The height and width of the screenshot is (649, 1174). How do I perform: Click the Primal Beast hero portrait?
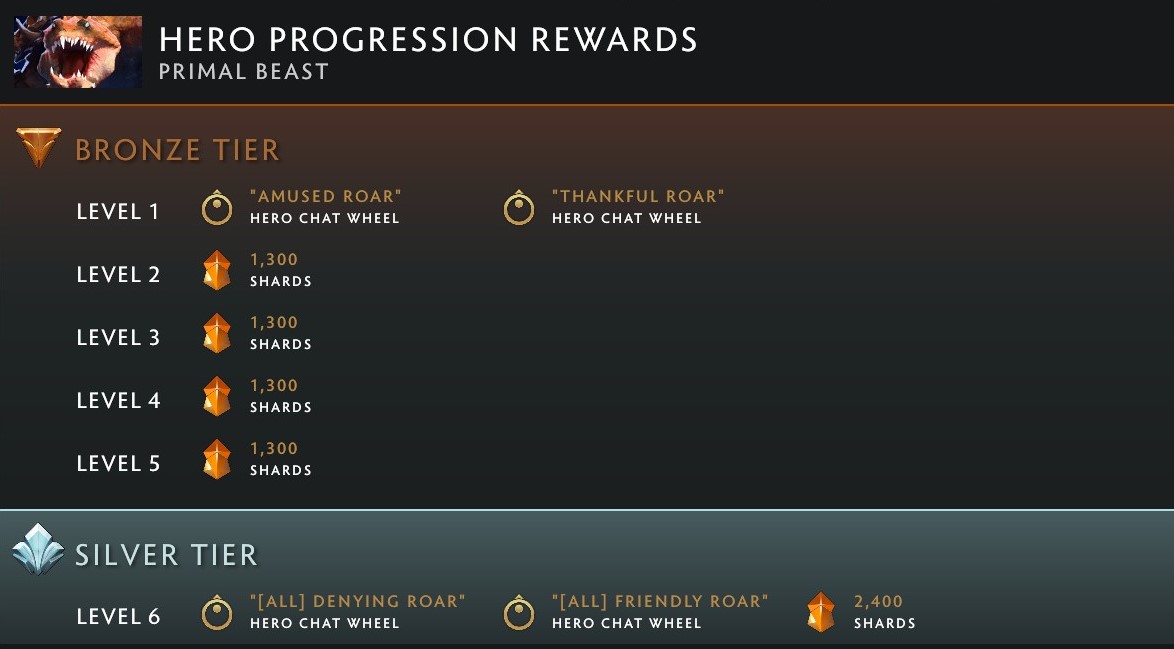pos(77,49)
